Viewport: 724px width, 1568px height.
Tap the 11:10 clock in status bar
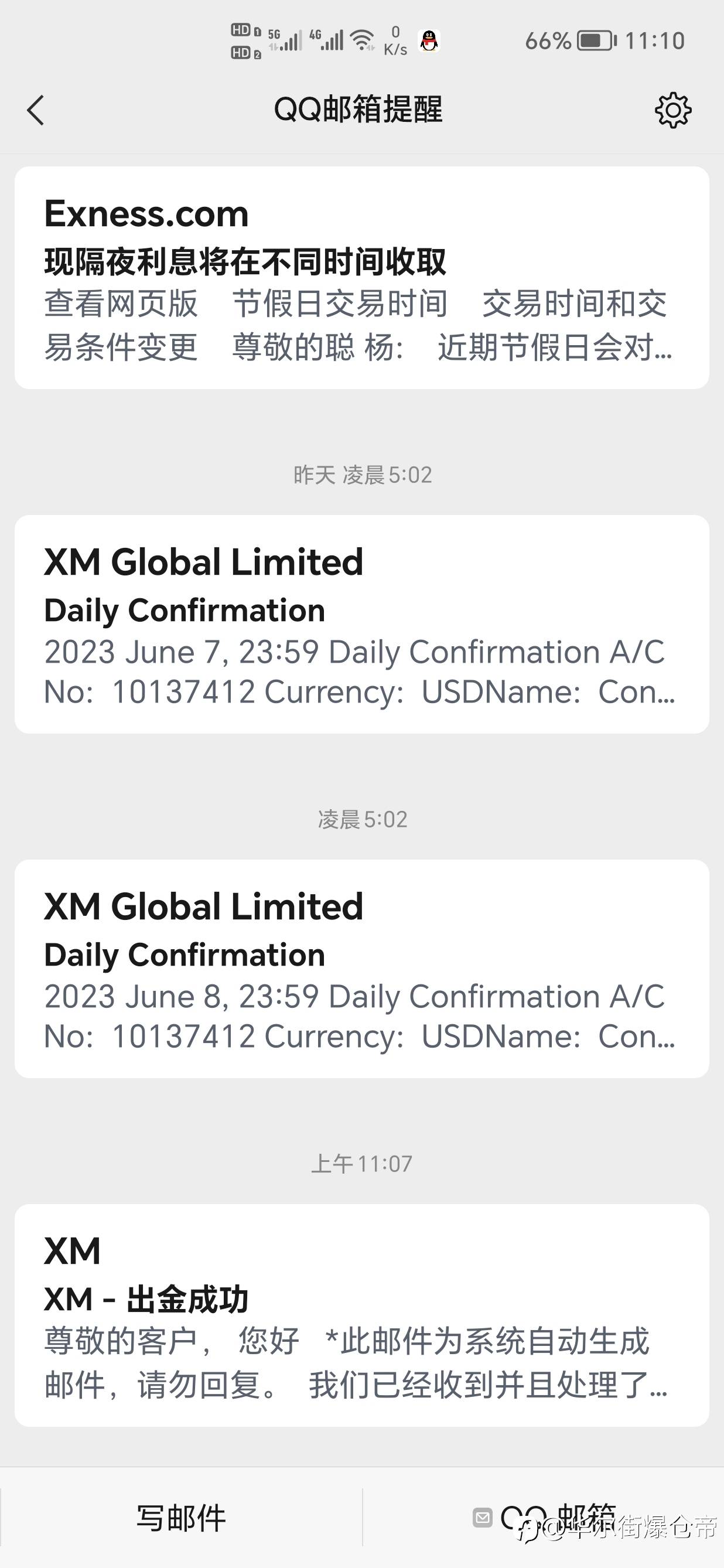655,42
